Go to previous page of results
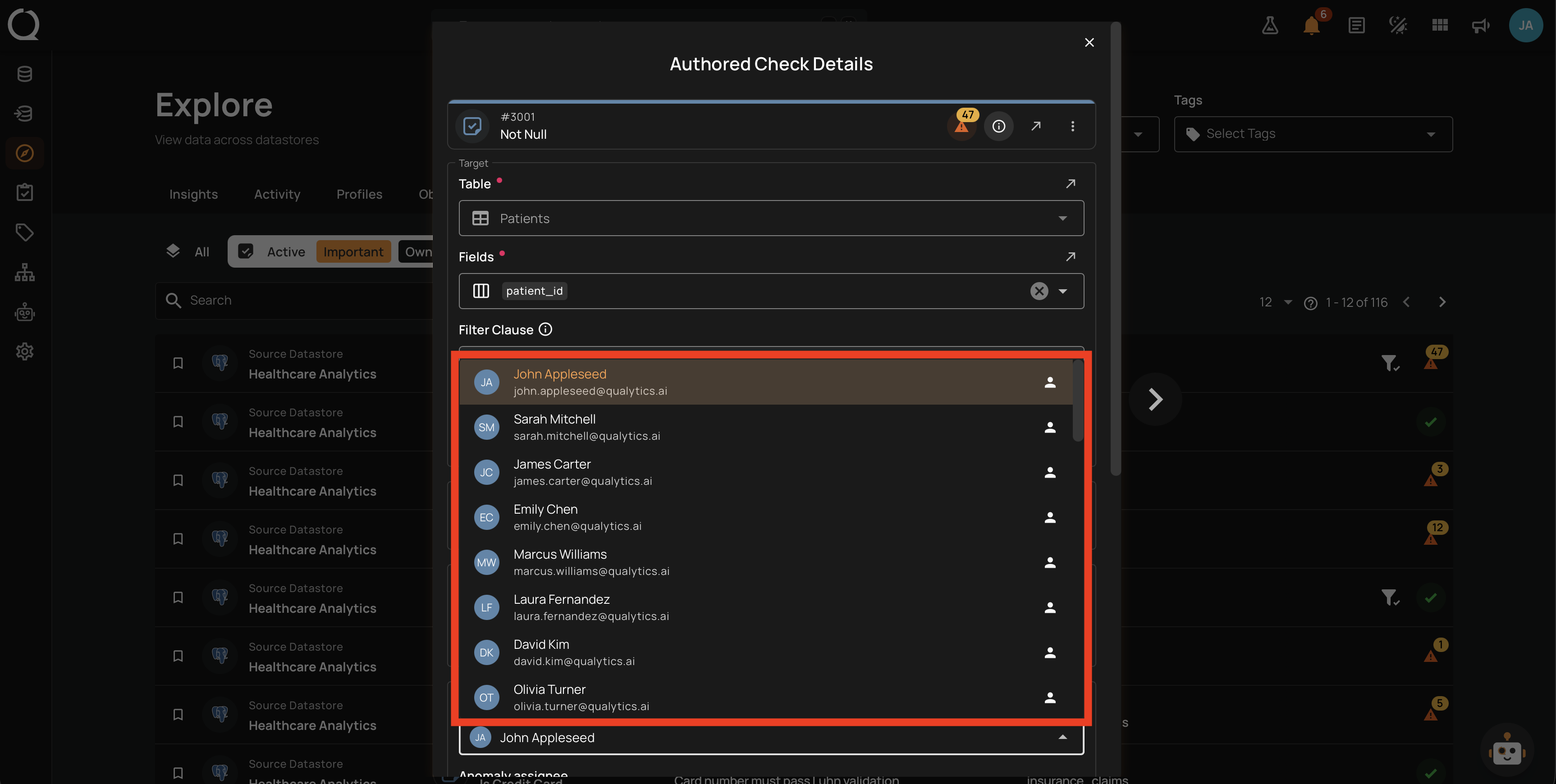This screenshot has width=1556, height=784. (x=1406, y=303)
